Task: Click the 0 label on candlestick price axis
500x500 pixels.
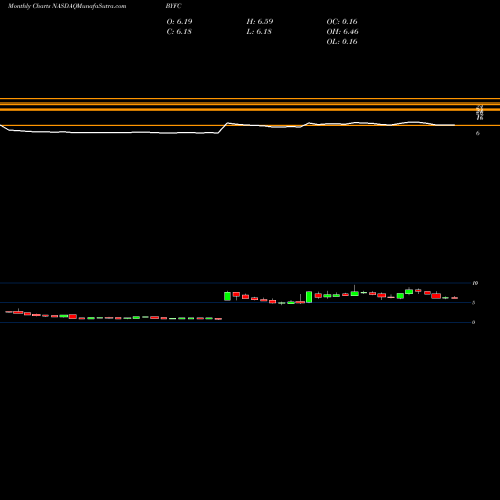Action: point(473,322)
